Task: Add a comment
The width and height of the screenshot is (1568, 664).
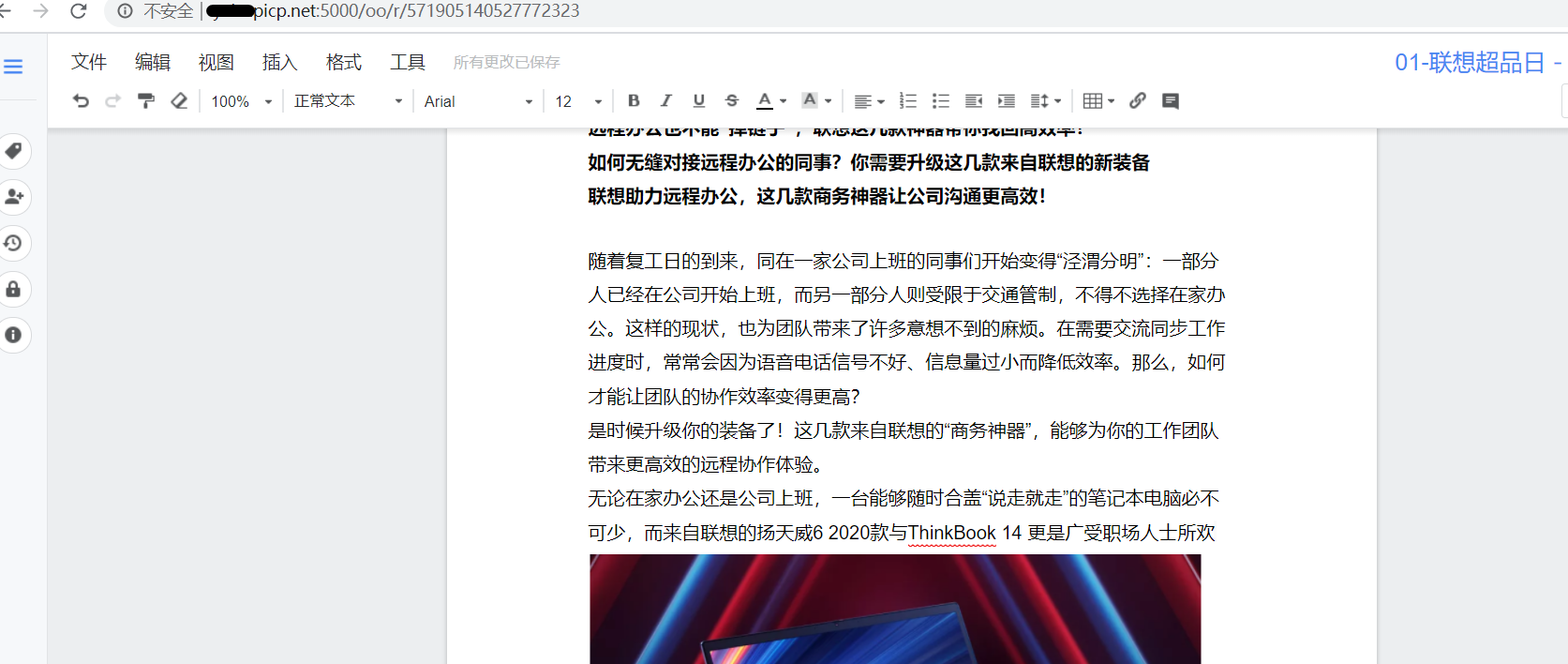Action: tap(1170, 100)
